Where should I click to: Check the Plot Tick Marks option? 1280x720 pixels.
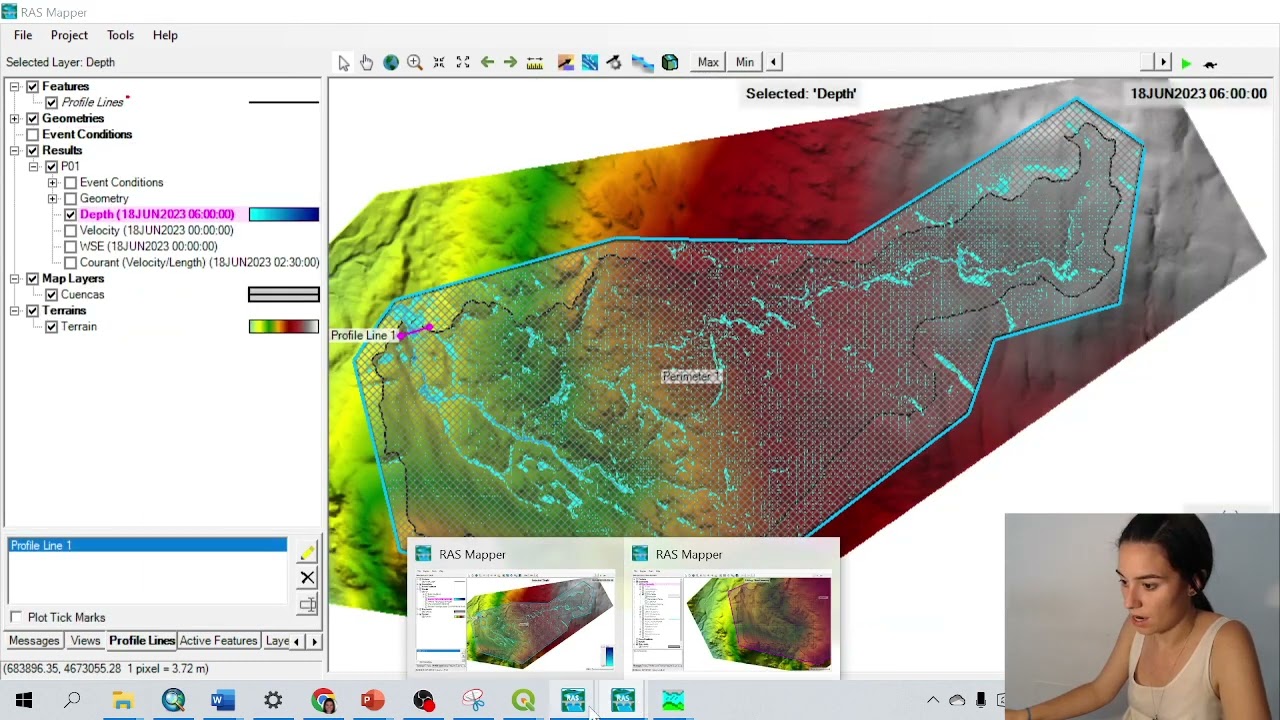coord(16,618)
